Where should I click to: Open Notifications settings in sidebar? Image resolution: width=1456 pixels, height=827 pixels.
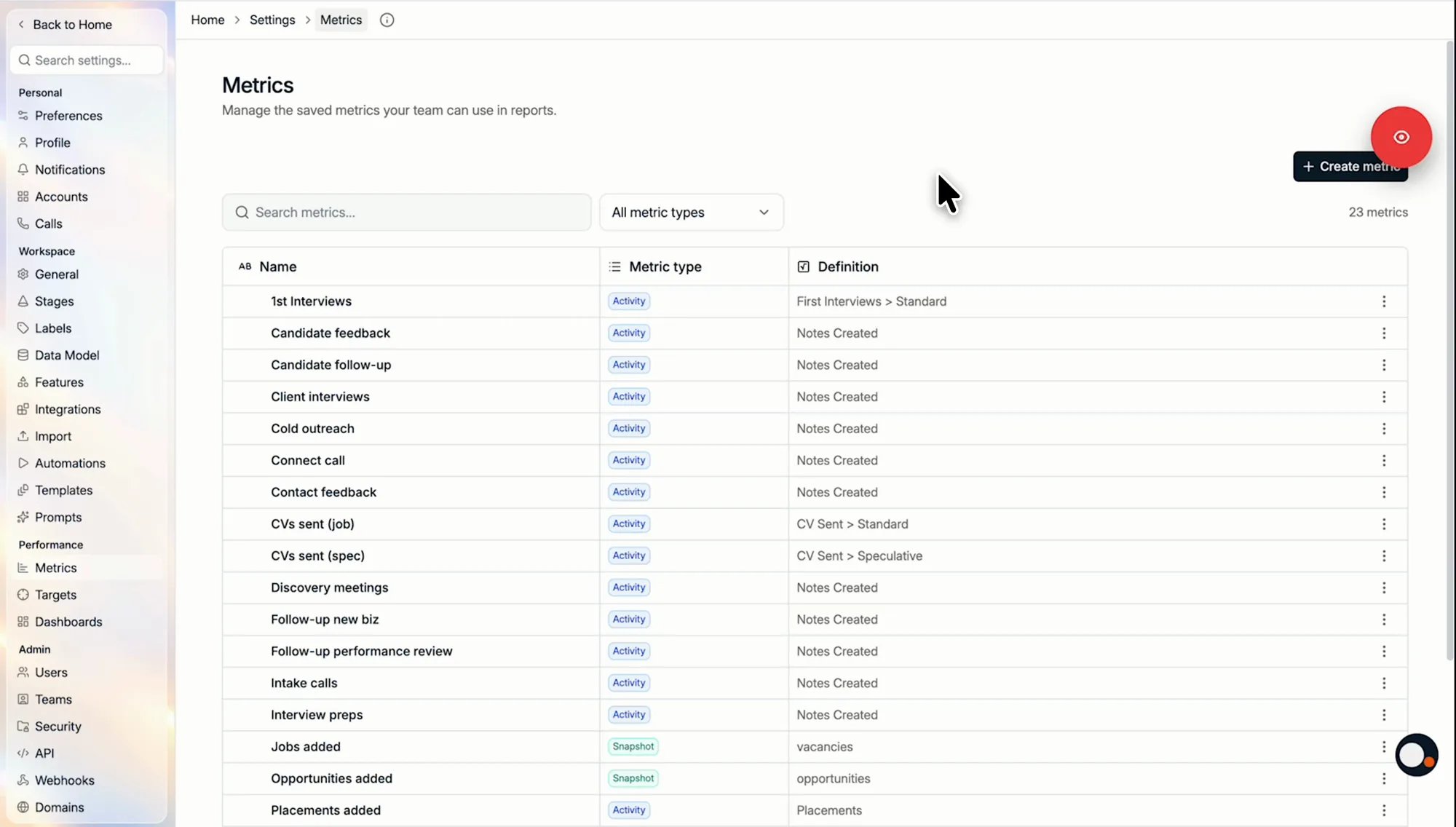click(x=70, y=170)
